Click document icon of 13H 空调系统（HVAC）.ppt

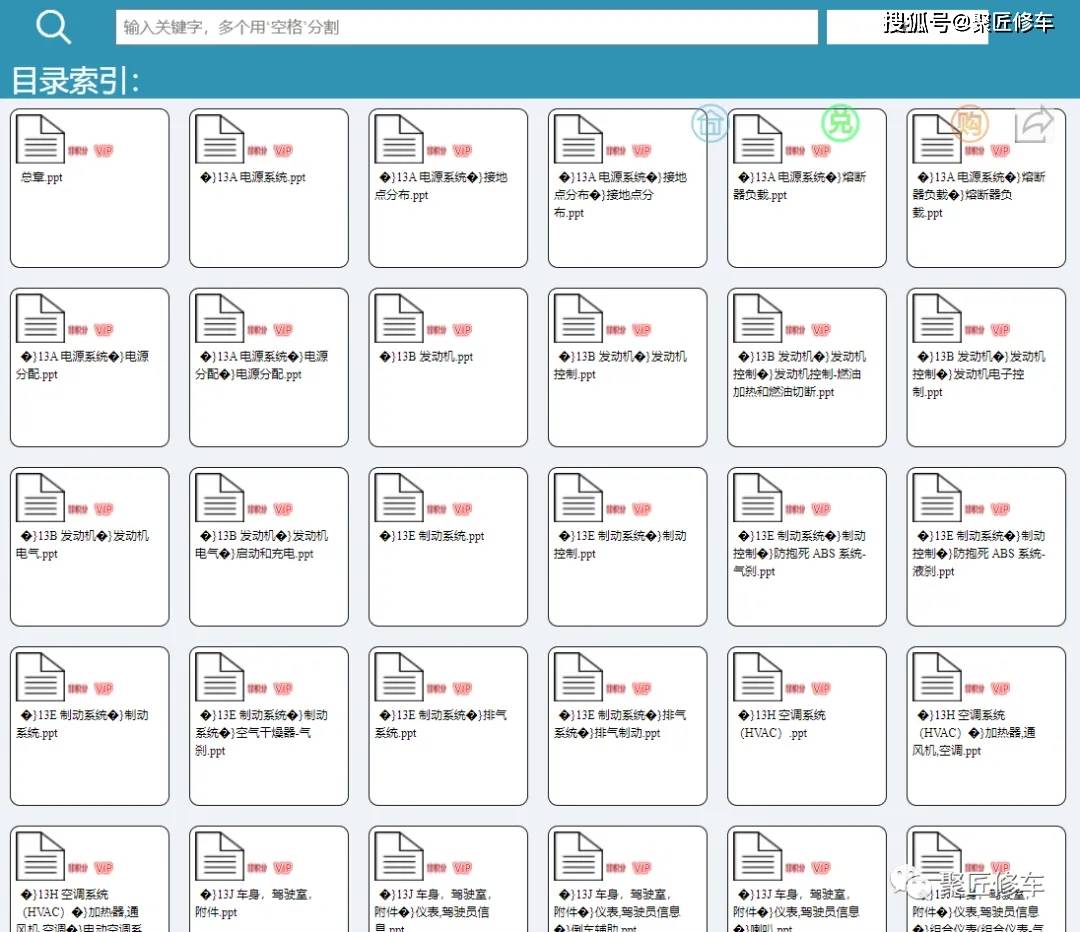758,677
